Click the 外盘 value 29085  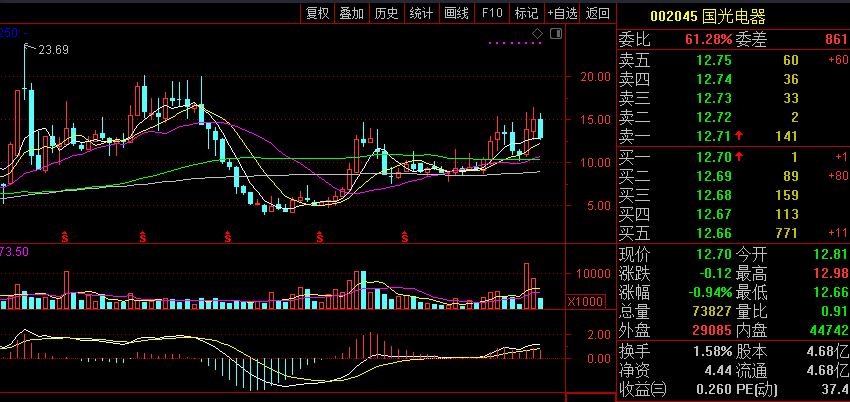[x=714, y=330]
